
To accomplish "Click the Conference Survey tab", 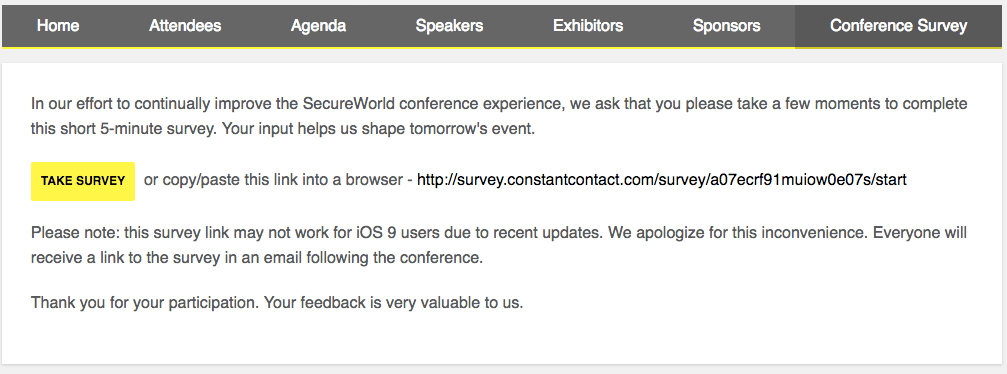I will tap(898, 26).
